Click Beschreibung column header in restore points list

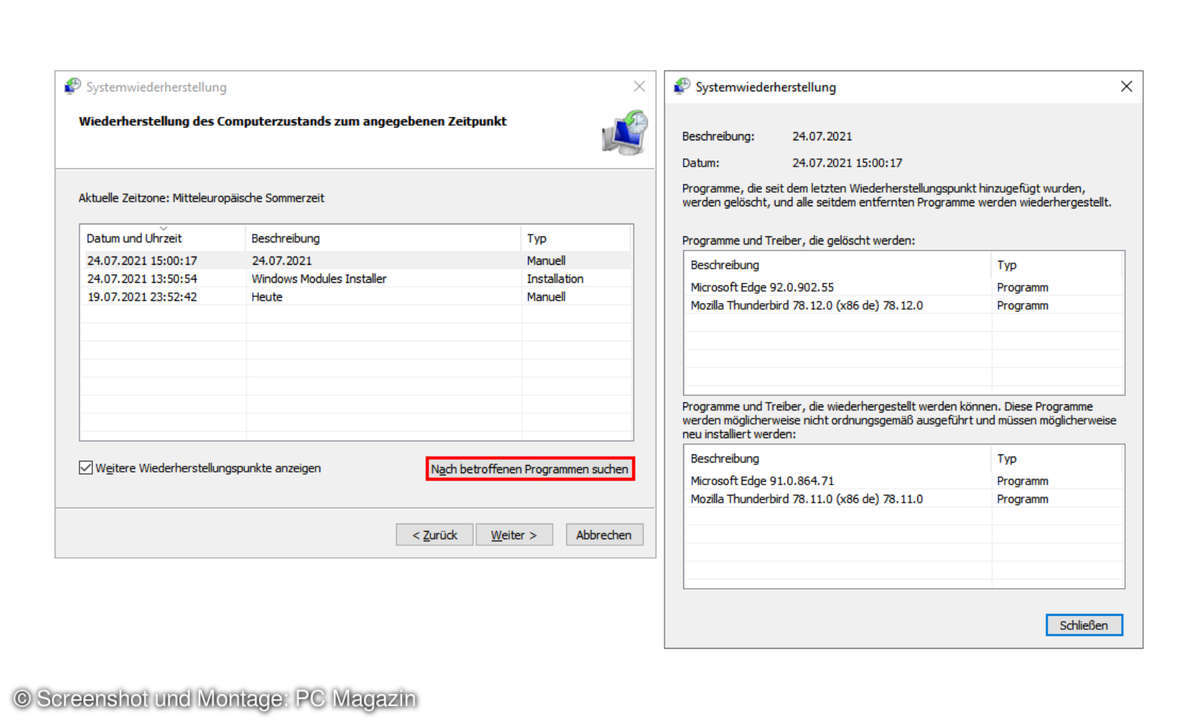coord(384,238)
